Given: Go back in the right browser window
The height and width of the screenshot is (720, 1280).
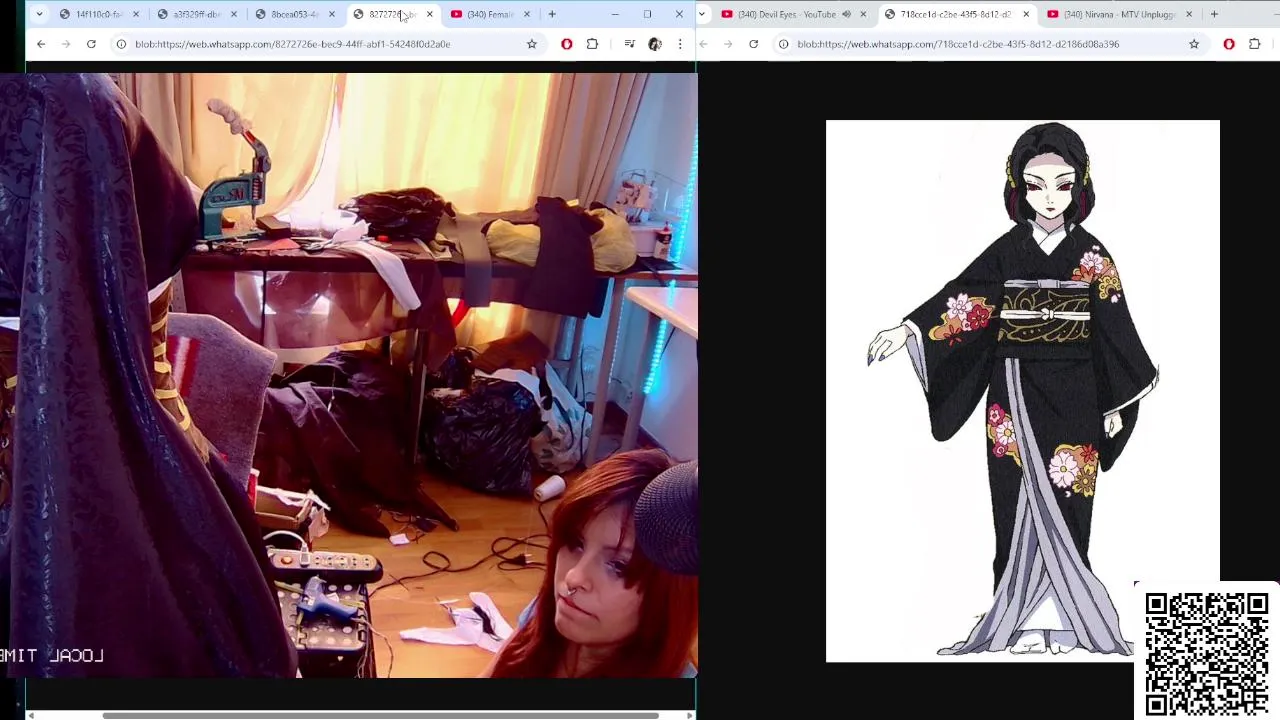Looking at the screenshot, I should coord(703,44).
